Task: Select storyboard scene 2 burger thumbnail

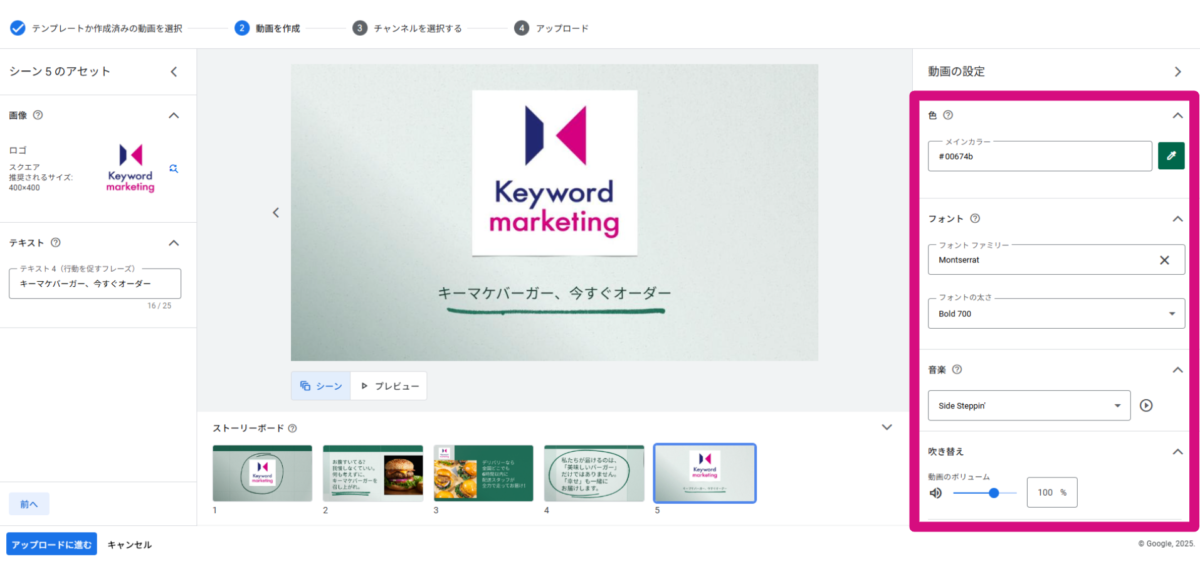Action: [x=373, y=473]
